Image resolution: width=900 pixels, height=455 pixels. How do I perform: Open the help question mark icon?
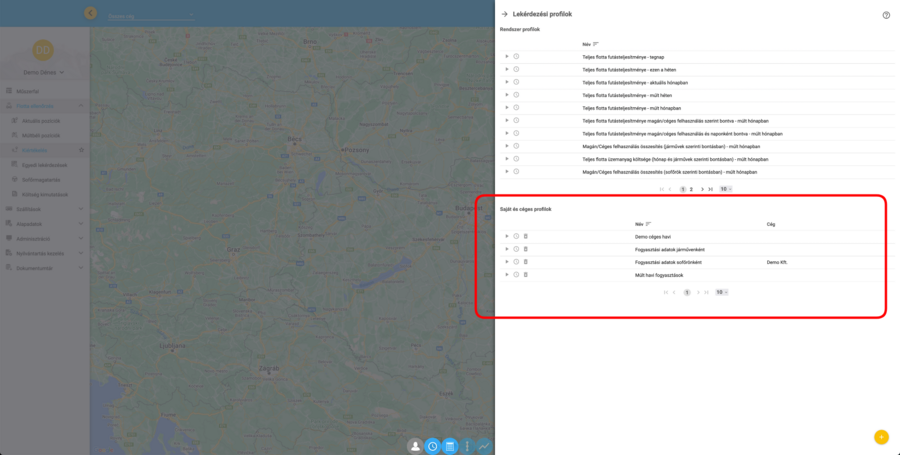tap(886, 15)
